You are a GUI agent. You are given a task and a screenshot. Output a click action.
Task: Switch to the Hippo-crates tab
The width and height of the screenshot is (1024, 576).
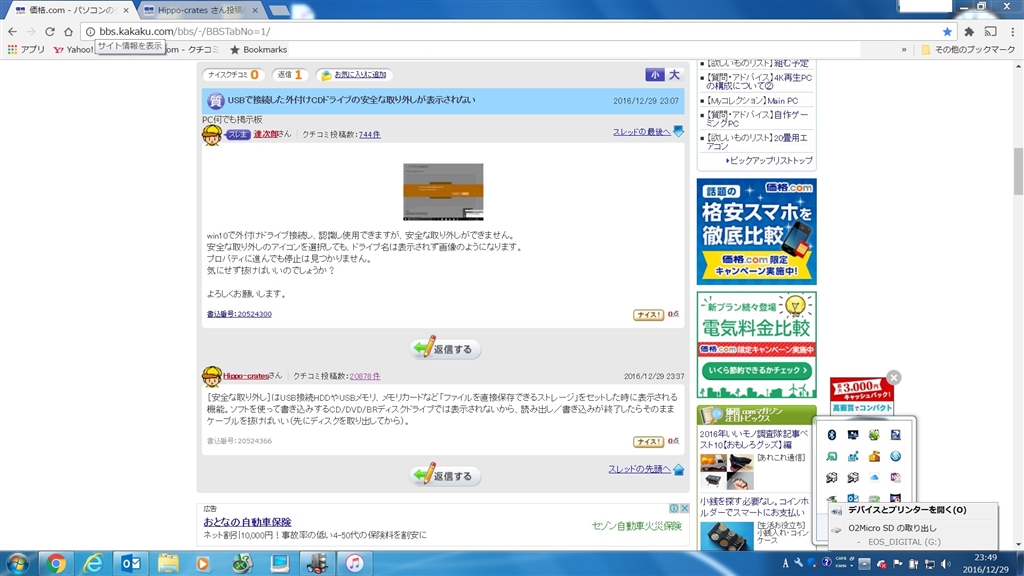point(201,10)
